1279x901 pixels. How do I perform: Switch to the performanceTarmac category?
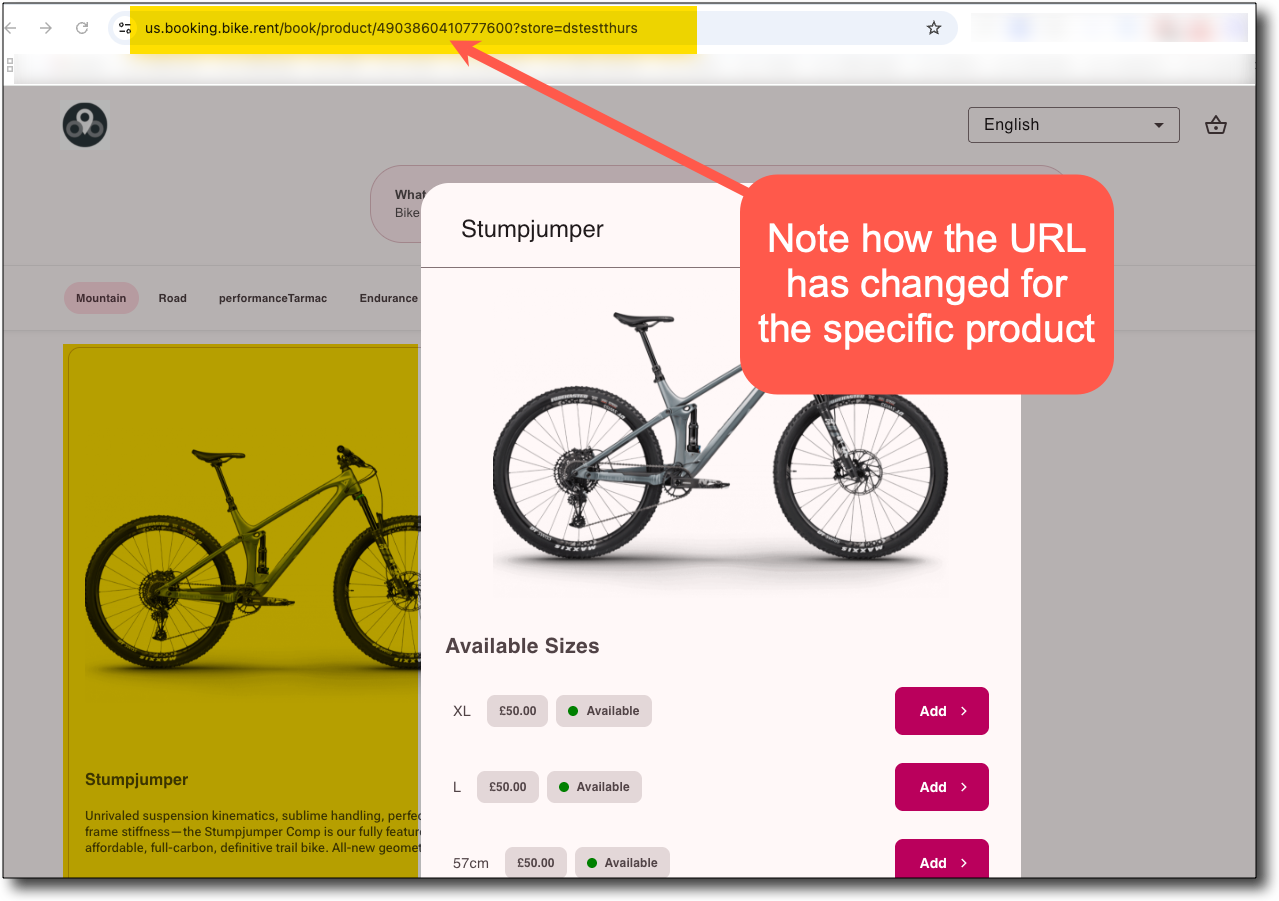coord(273,298)
